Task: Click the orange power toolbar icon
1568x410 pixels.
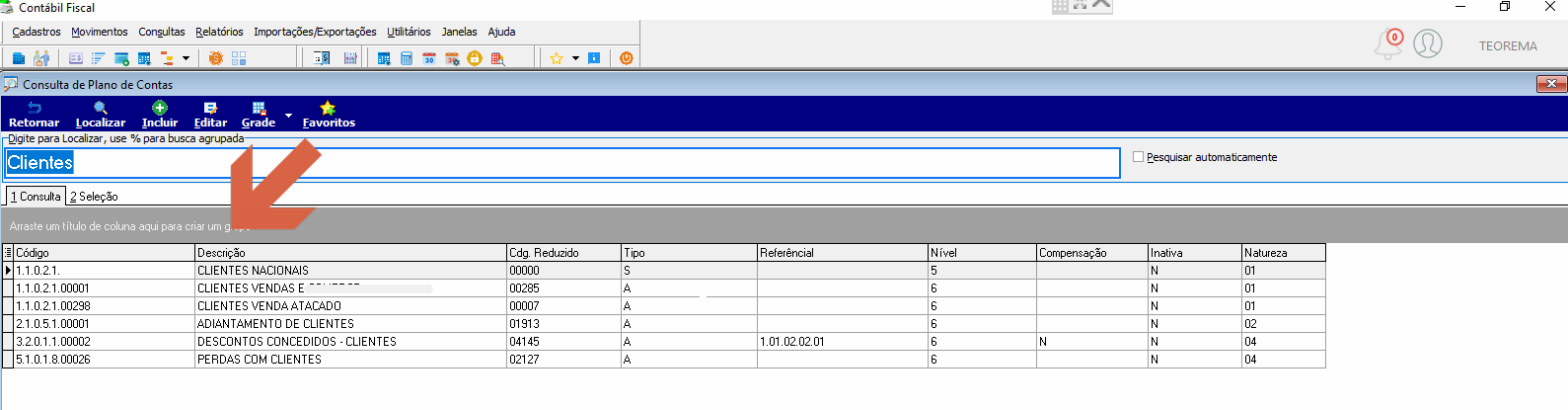Action: pos(627,58)
